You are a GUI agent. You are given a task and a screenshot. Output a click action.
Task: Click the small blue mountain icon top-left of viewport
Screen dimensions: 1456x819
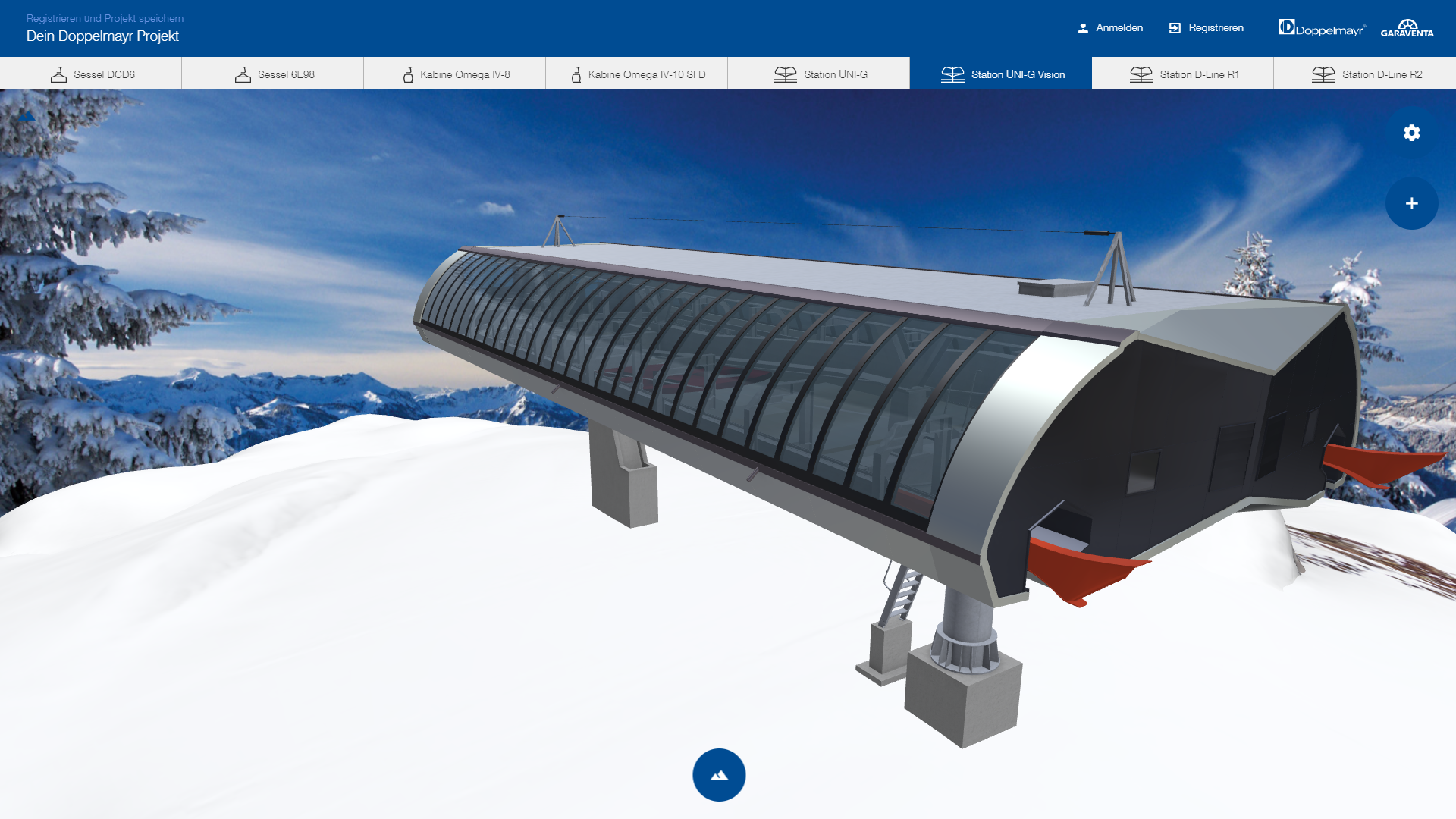coord(27,116)
